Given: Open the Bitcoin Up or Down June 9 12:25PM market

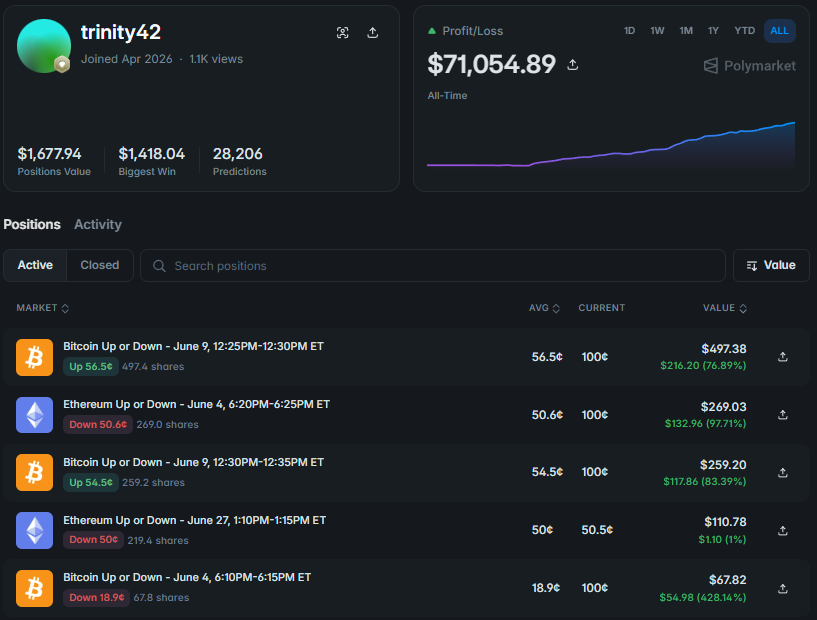Looking at the screenshot, I should click(x=193, y=346).
